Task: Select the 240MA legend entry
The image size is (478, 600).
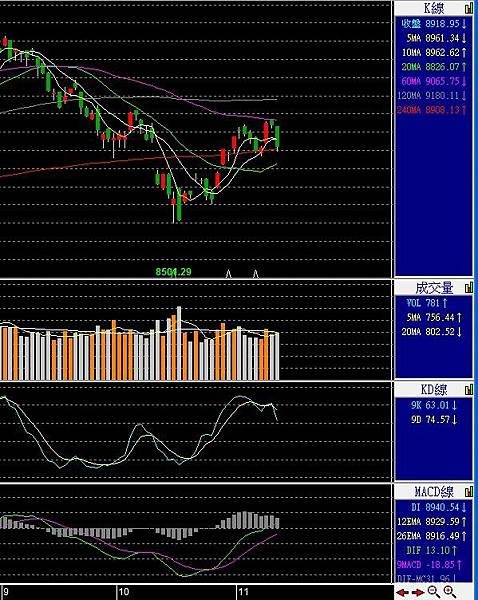Action: point(432,110)
